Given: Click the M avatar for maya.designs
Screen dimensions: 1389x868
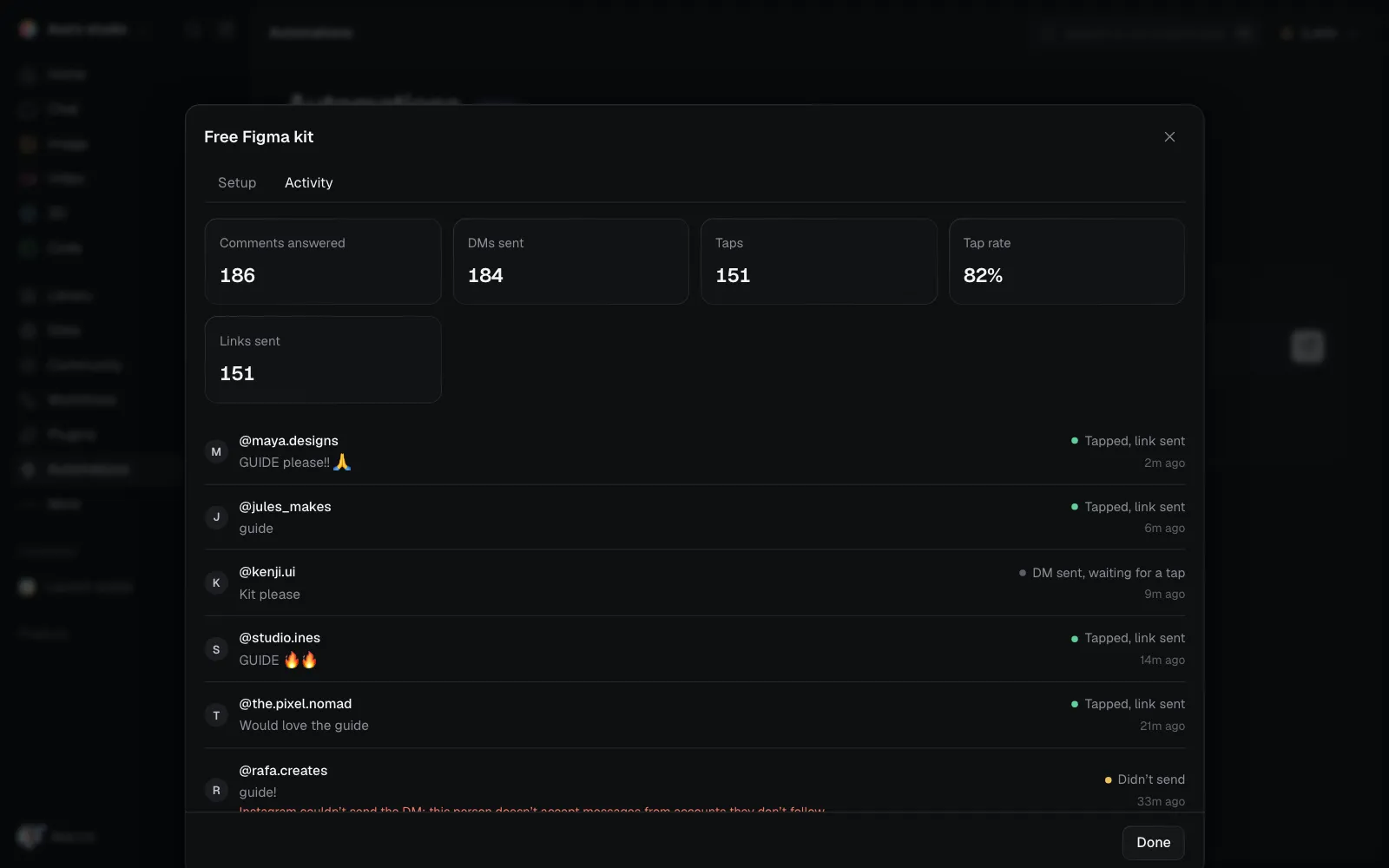Looking at the screenshot, I should 216,451.
